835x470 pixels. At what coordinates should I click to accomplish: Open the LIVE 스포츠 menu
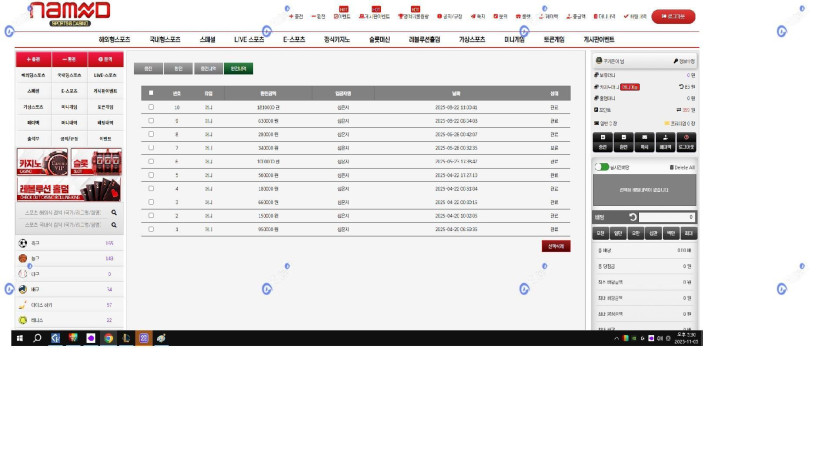pos(249,40)
